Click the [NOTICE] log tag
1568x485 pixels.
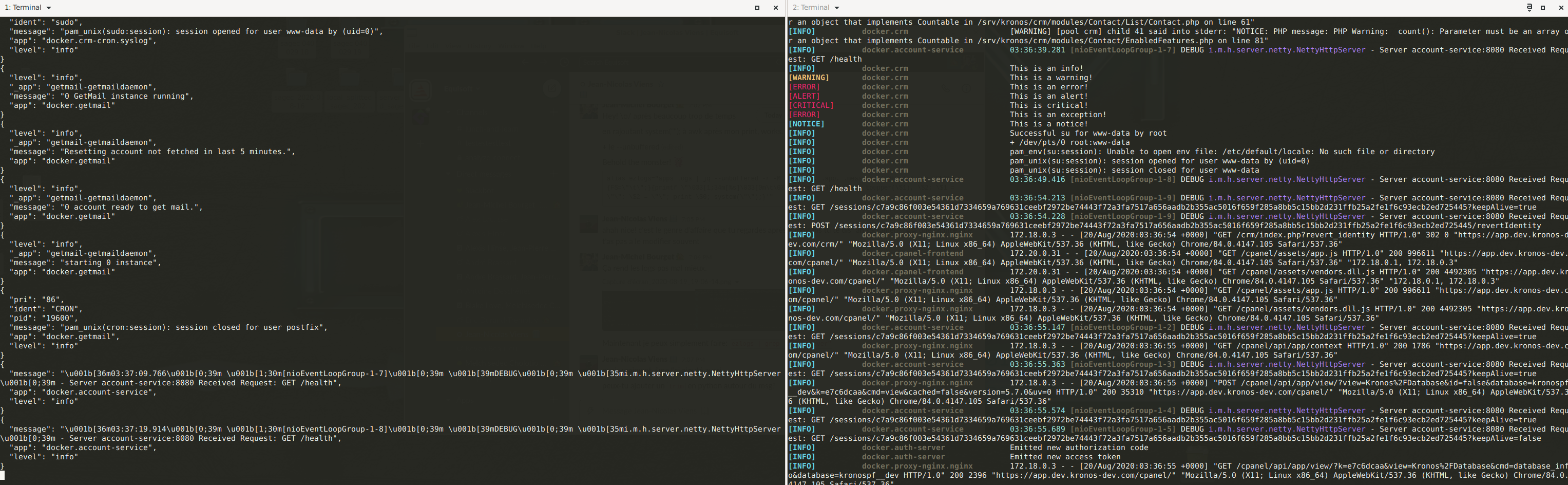point(807,124)
